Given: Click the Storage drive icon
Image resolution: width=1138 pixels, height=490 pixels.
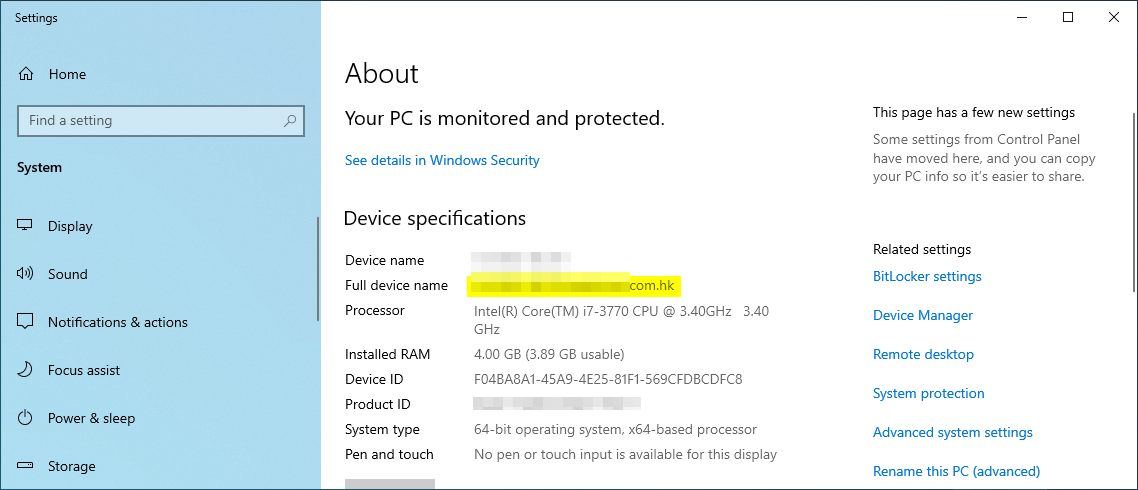Looking at the screenshot, I should click(x=26, y=466).
